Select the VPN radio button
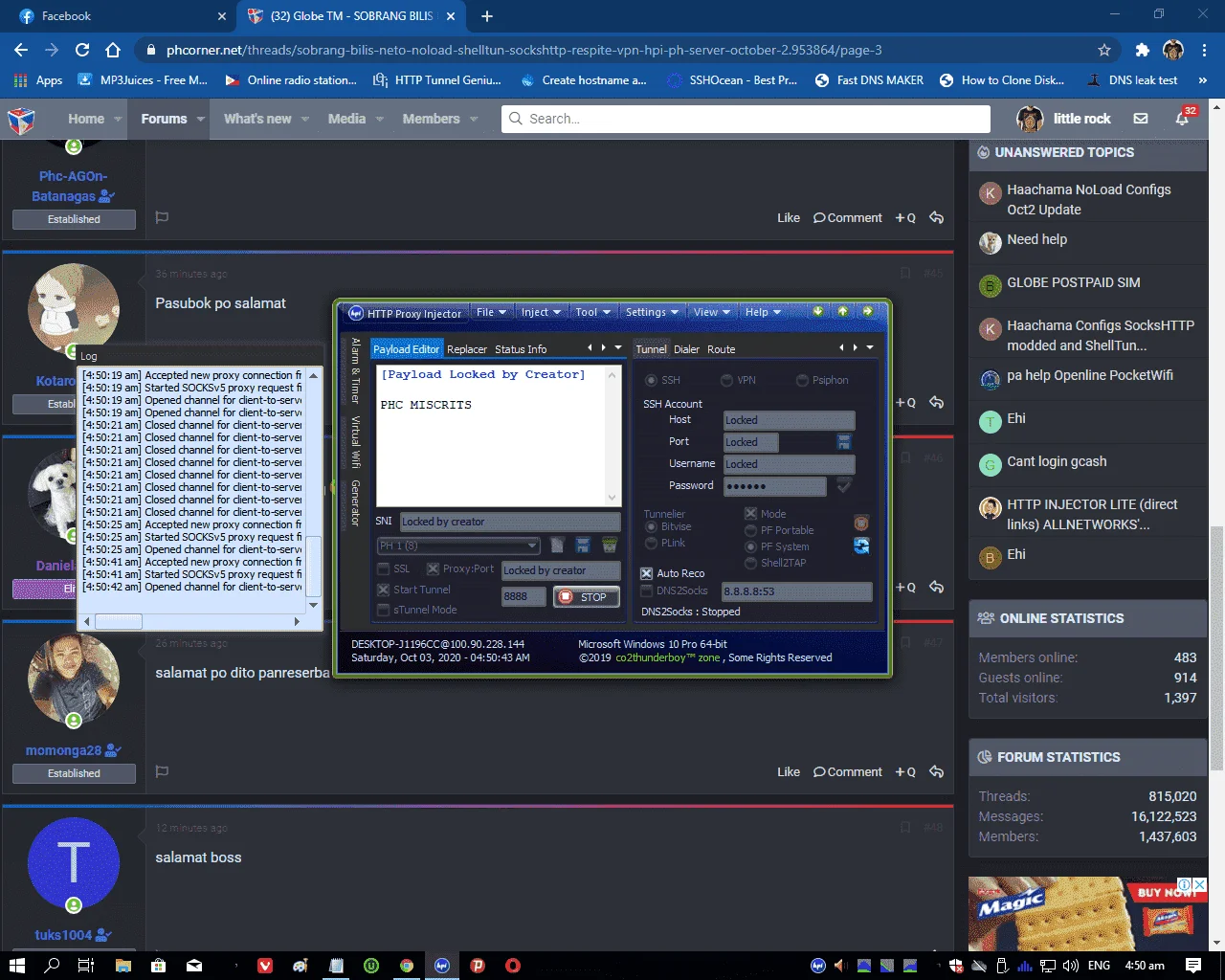1225x980 pixels. (726, 380)
